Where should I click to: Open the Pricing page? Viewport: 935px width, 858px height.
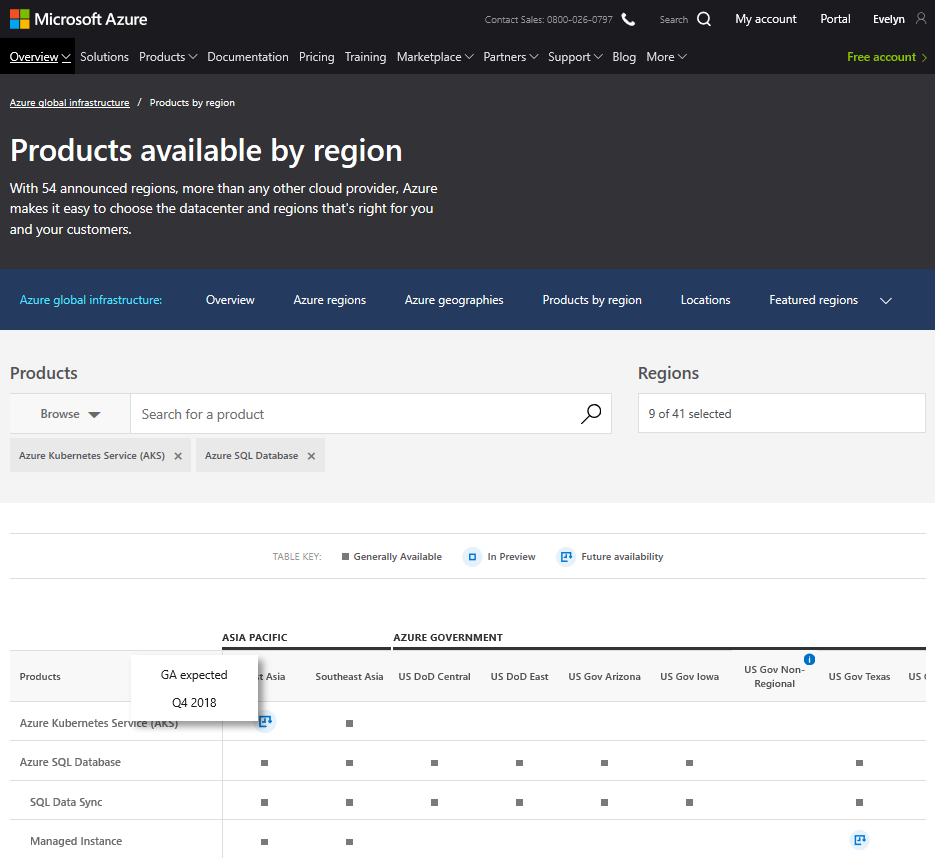coord(317,57)
